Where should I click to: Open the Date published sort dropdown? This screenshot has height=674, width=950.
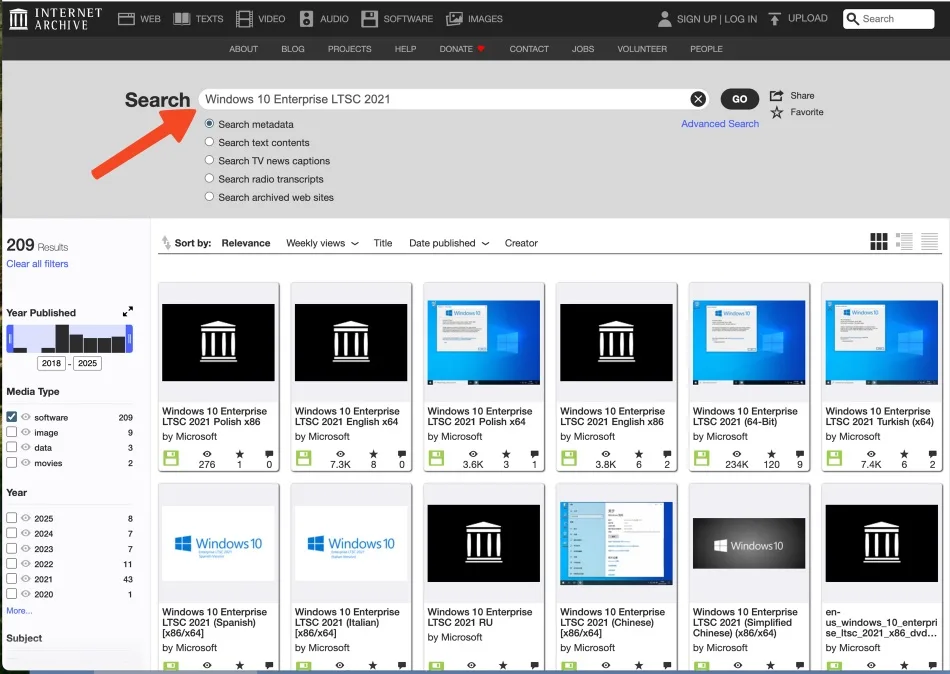point(447,242)
